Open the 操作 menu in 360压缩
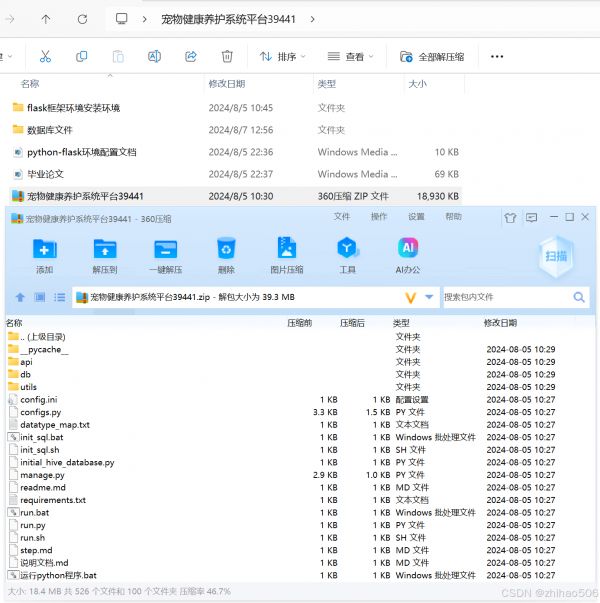The width and height of the screenshot is (600, 603). (x=378, y=217)
